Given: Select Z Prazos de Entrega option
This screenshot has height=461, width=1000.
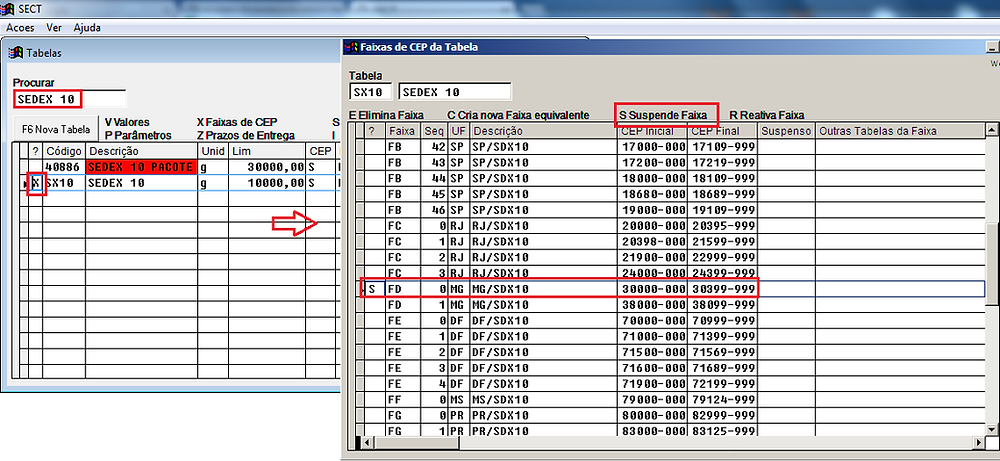Looking at the screenshot, I should [246, 135].
